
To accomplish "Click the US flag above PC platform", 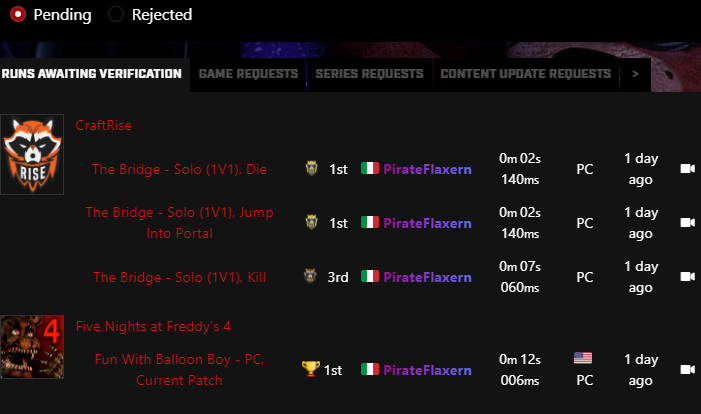I will pos(583,358).
